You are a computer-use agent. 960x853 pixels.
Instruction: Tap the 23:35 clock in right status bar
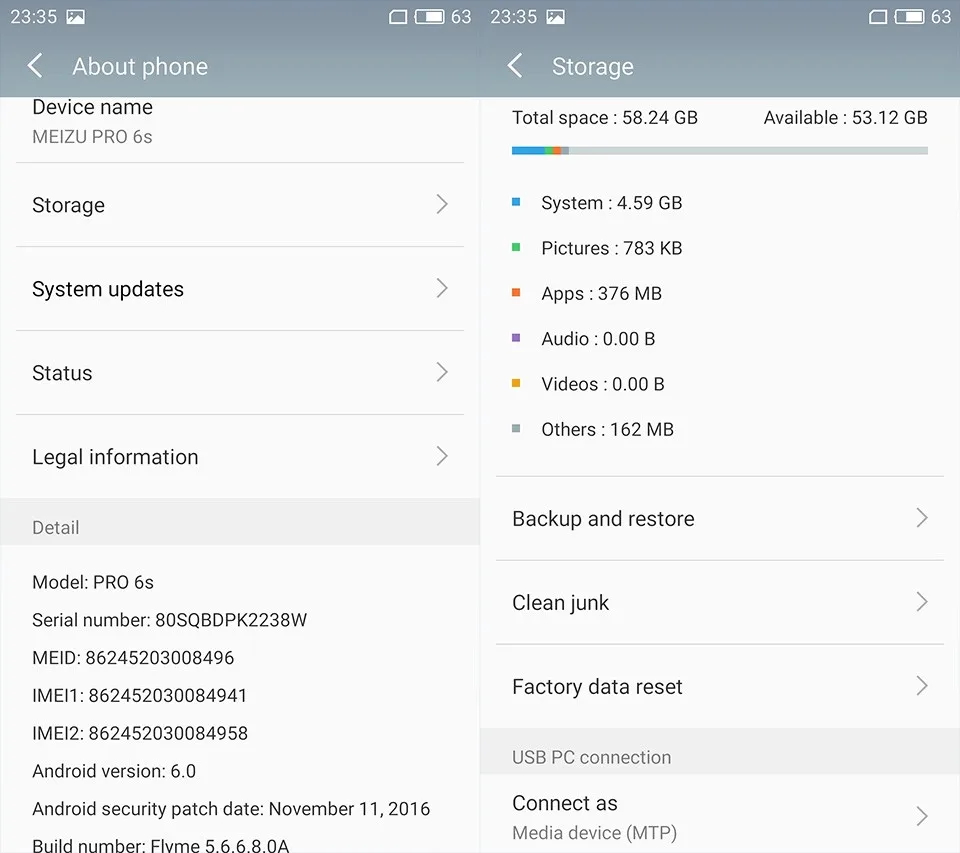tap(514, 17)
